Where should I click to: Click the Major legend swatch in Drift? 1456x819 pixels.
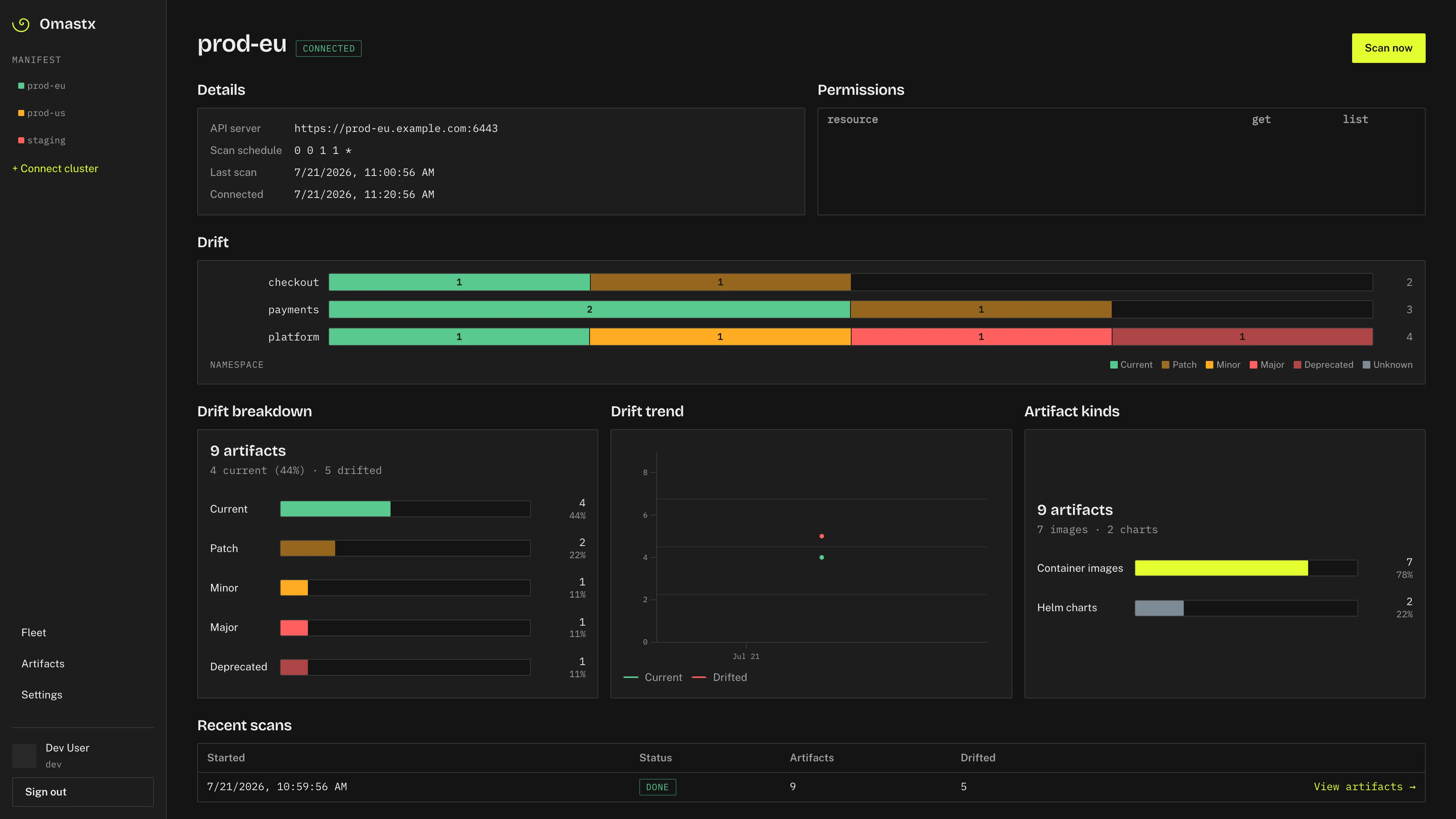click(x=1253, y=365)
